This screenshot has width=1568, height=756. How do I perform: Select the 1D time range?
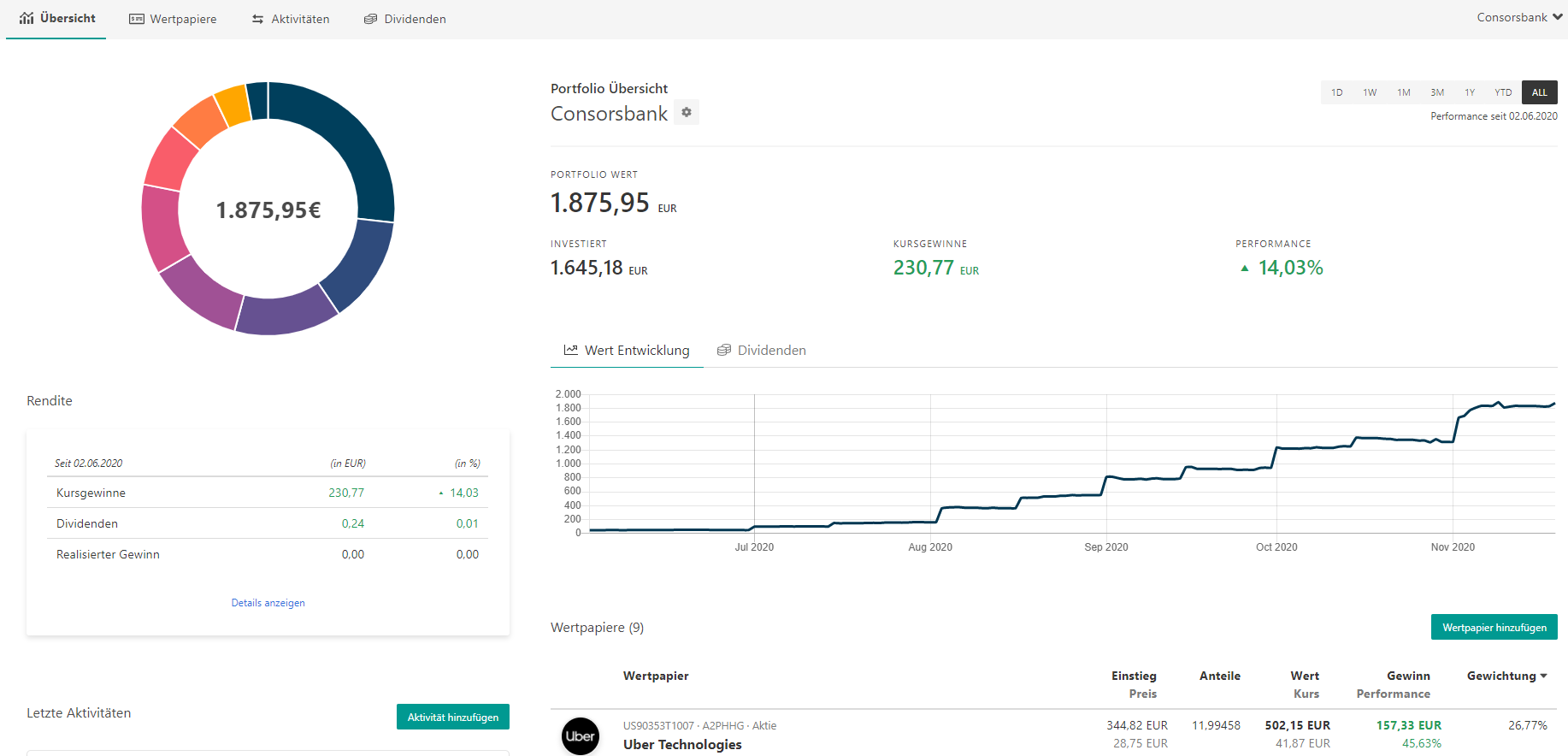[1337, 92]
